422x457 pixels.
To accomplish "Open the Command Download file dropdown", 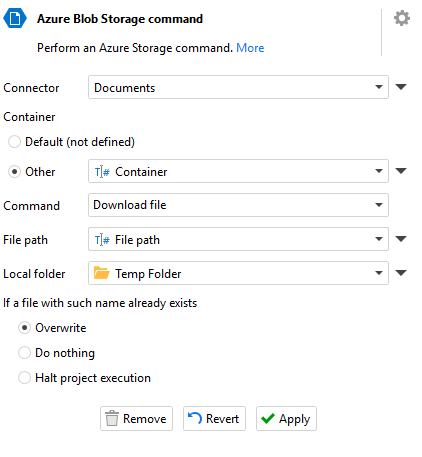I will tap(238, 205).
